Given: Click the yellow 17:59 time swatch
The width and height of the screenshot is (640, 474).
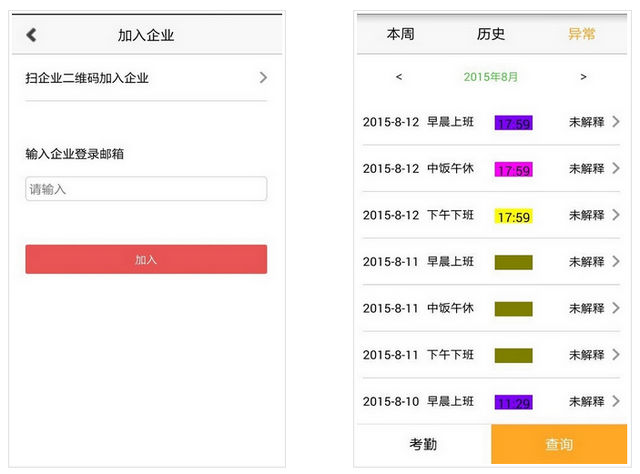Looking at the screenshot, I should pos(513,216).
